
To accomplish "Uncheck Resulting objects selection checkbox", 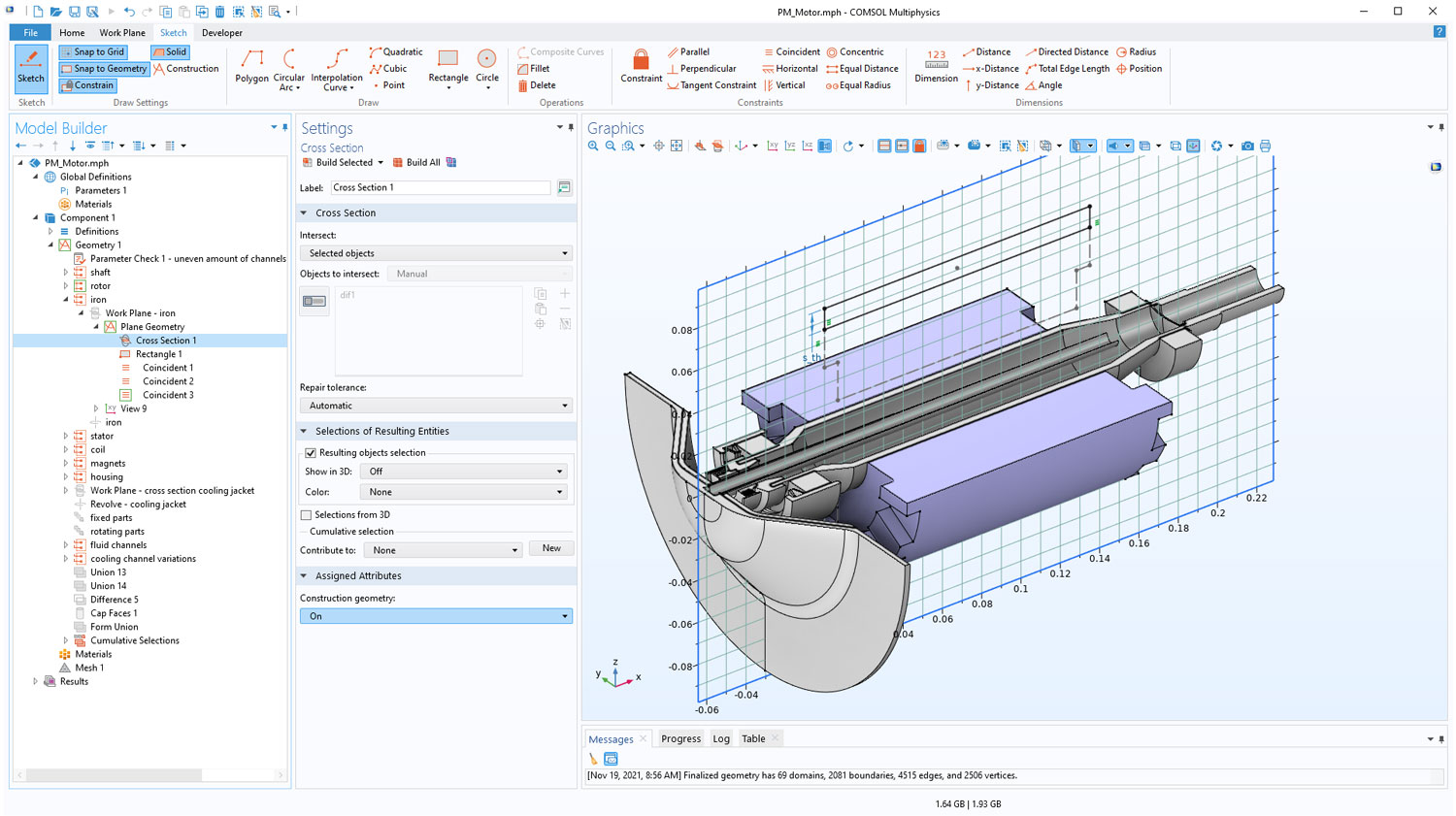I will pos(311,453).
